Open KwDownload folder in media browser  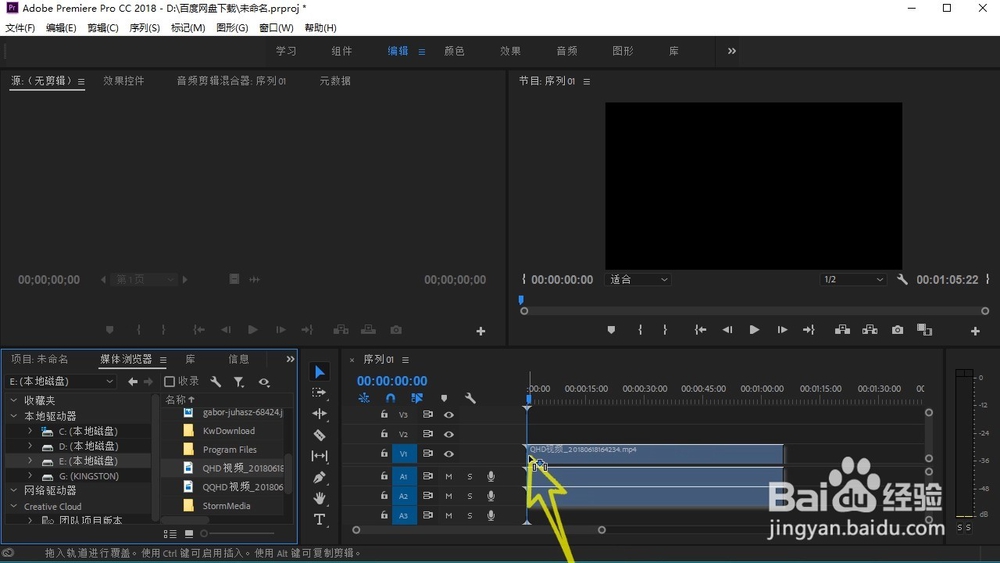coord(228,431)
